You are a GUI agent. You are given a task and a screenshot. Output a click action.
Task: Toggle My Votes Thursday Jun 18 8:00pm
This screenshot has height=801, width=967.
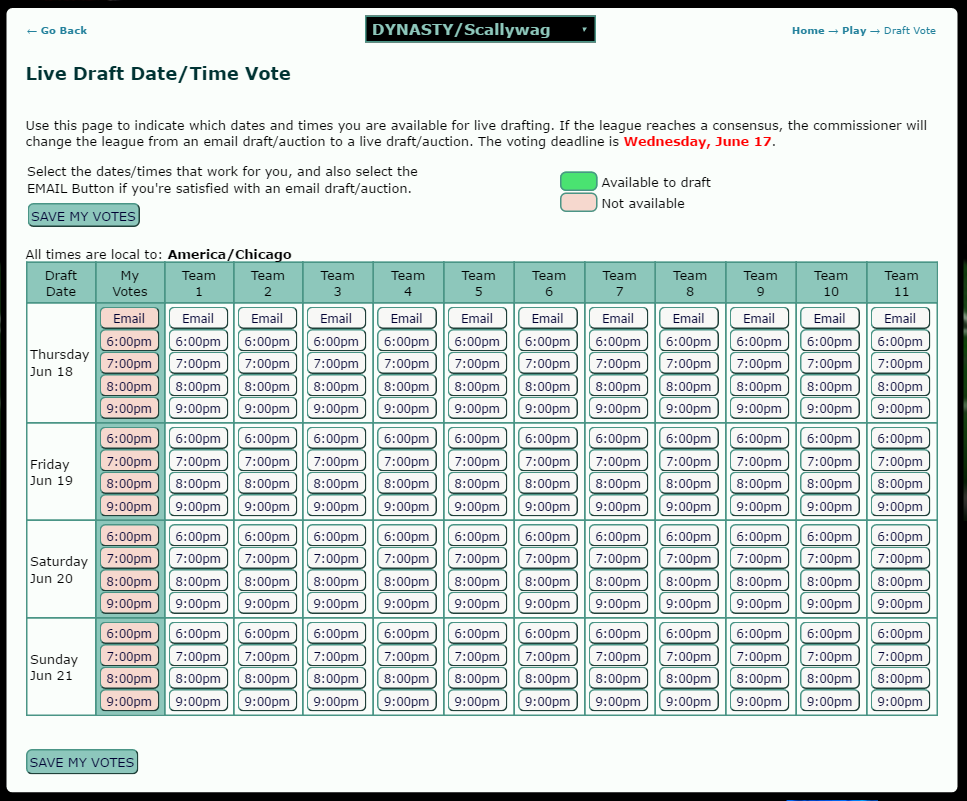(x=129, y=386)
